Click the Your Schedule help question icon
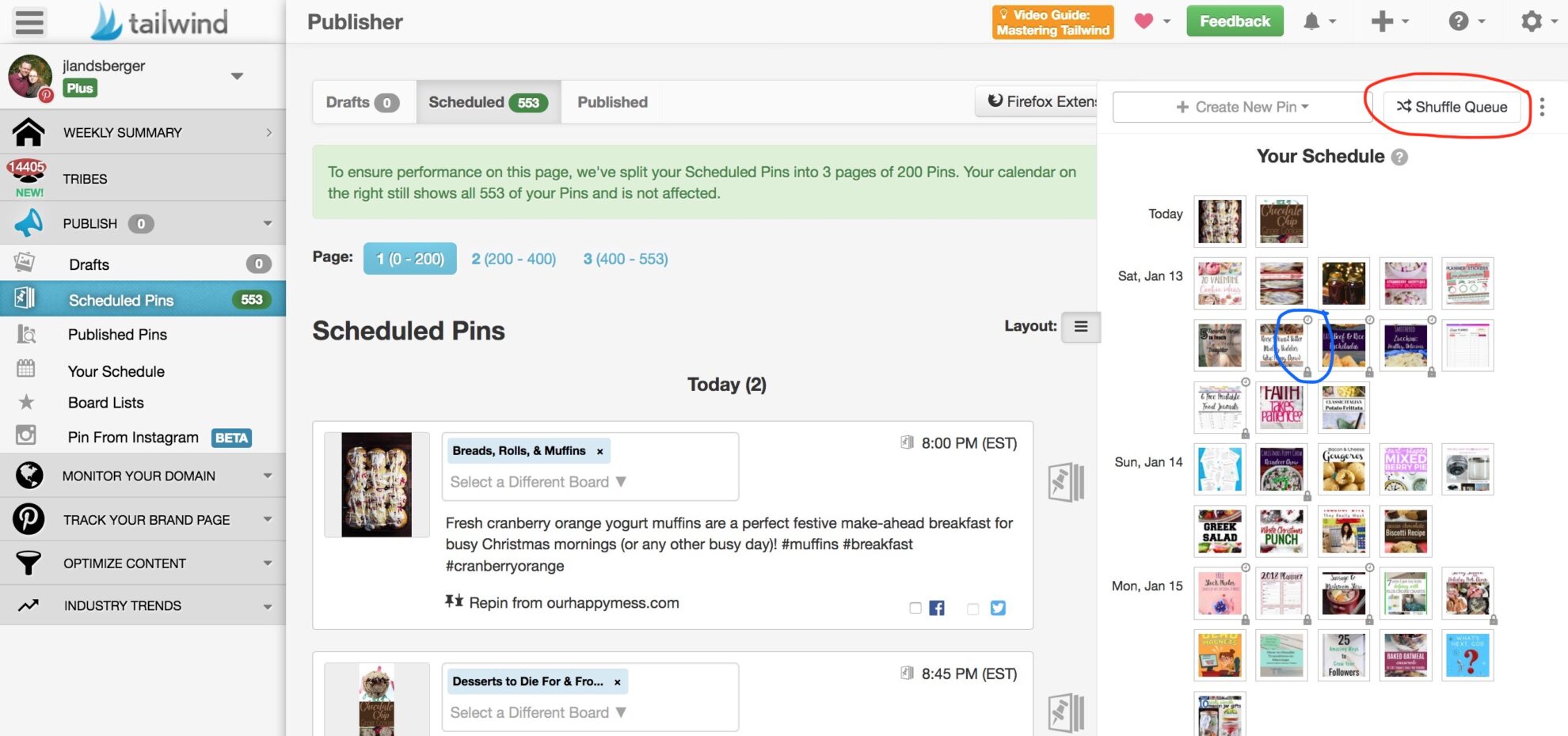Viewport: 1568px width, 736px height. point(1399,157)
